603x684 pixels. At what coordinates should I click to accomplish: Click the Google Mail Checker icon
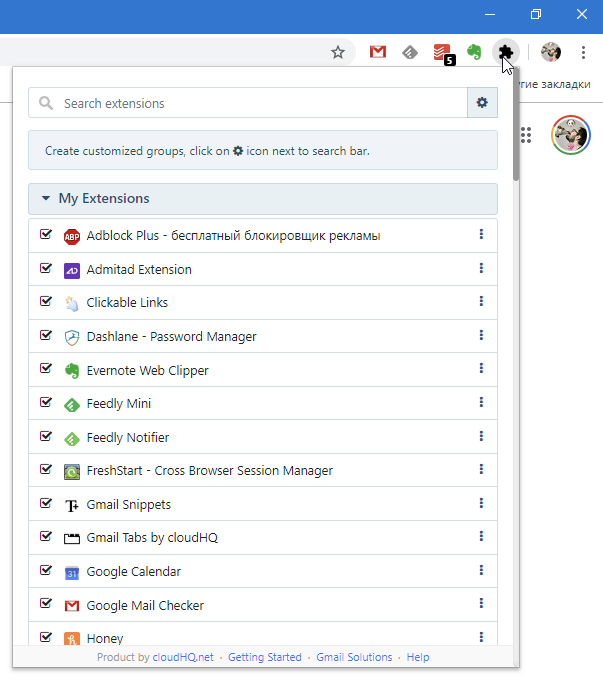[x=72, y=606]
